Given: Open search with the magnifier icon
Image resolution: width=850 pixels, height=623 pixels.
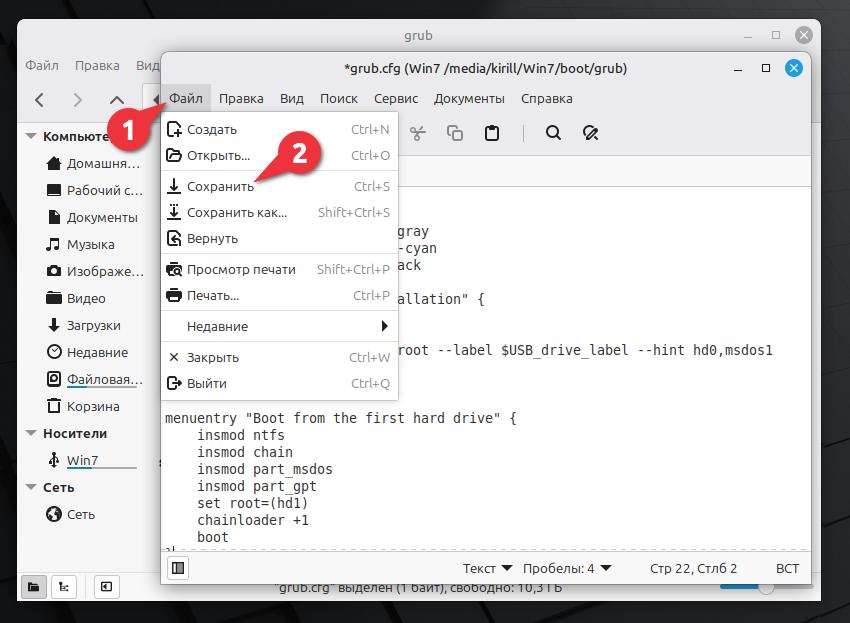Looking at the screenshot, I should pos(553,133).
